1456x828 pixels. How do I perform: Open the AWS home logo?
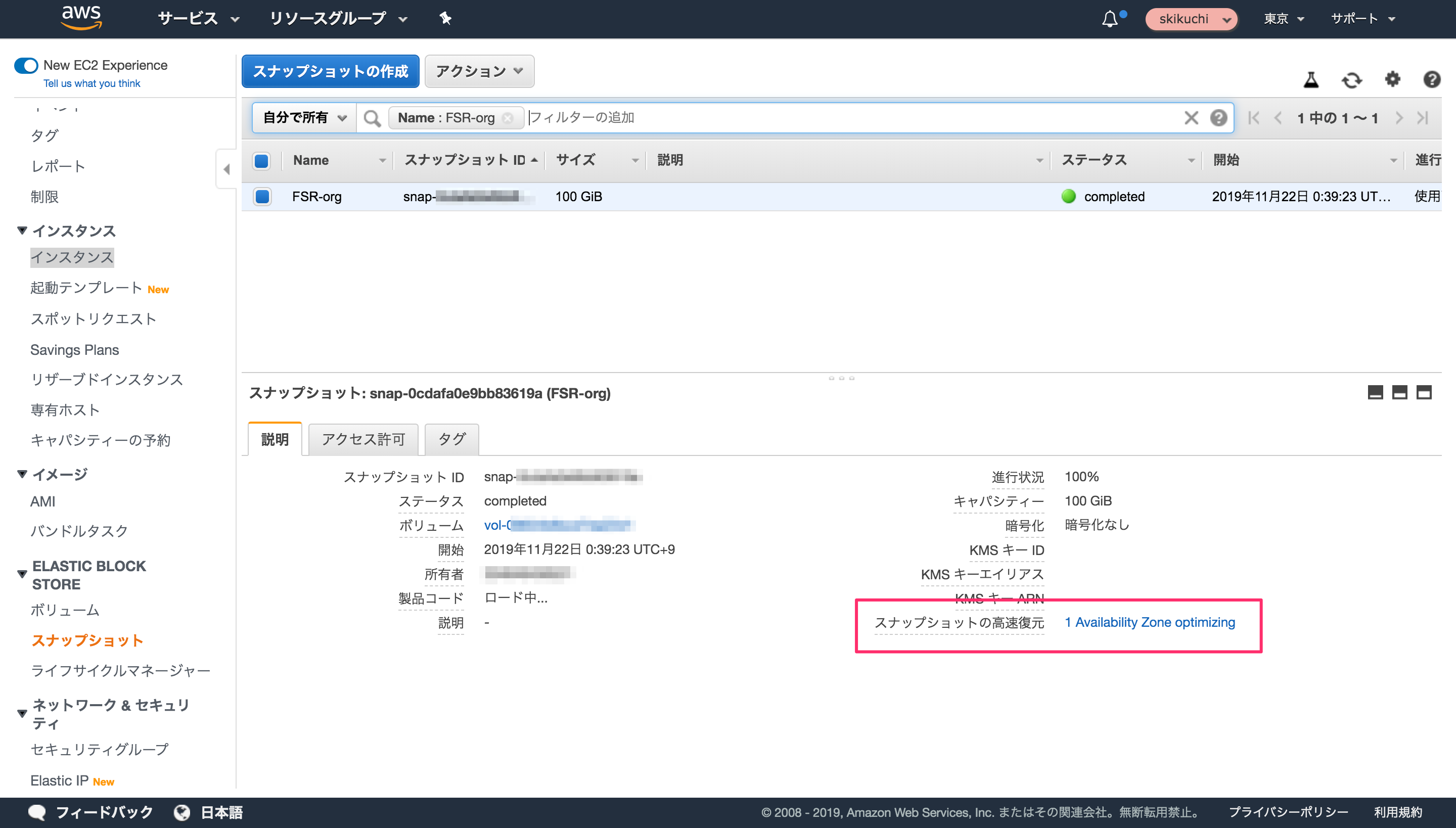[x=81, y=18]
